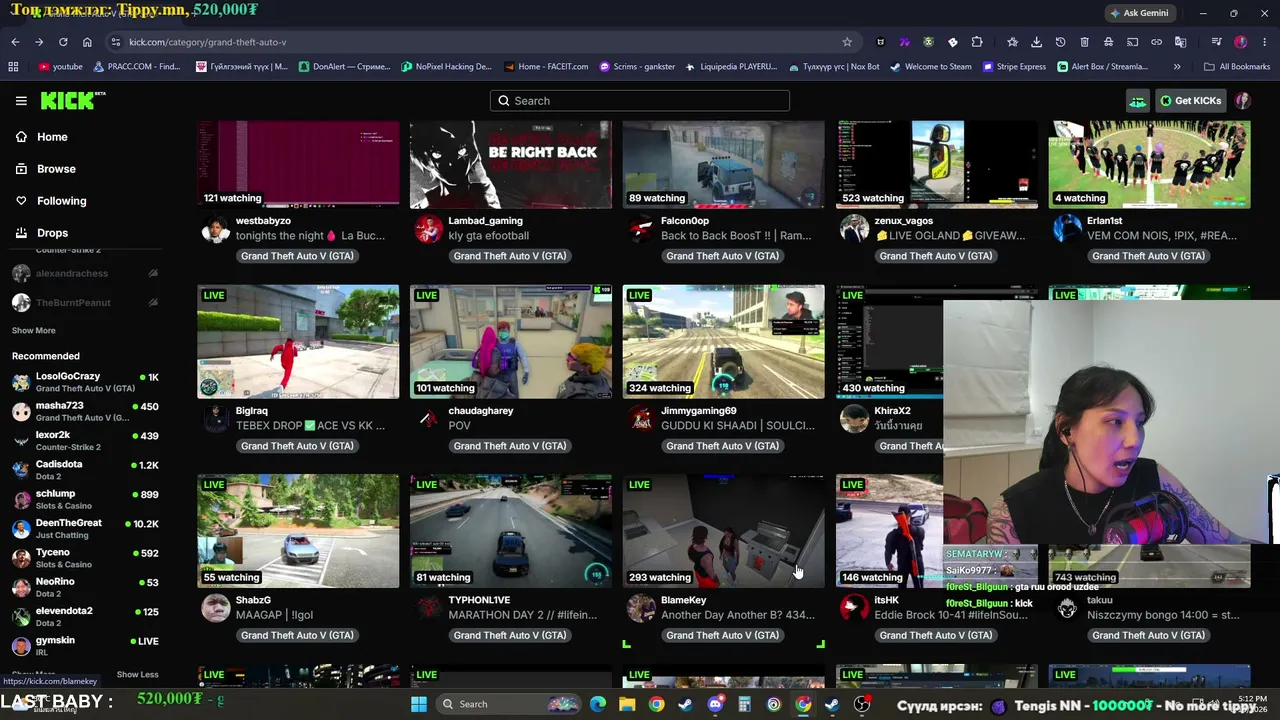
Task: Open TYPHONL1VE stream thumbnail
Action: 511,531
